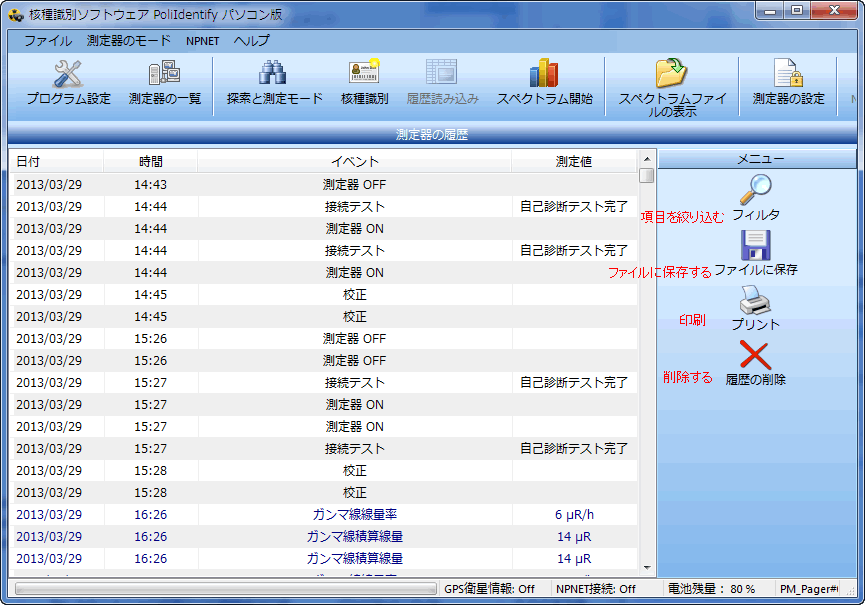Viewport: 865px width, 605px height.
Task: Sort by 測定値 column header
Action: pyautogui.click(x=574, y=162)
